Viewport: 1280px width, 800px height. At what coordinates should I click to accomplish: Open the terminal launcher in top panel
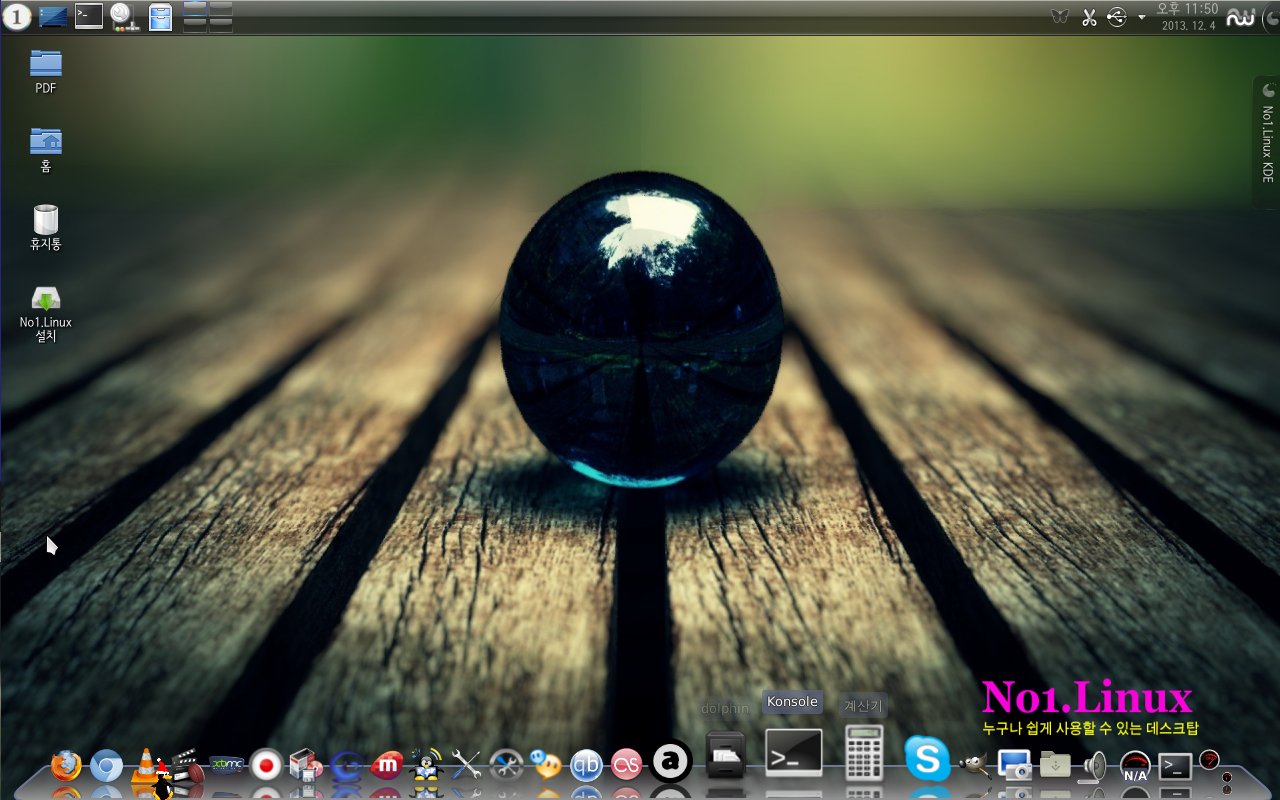89,16
